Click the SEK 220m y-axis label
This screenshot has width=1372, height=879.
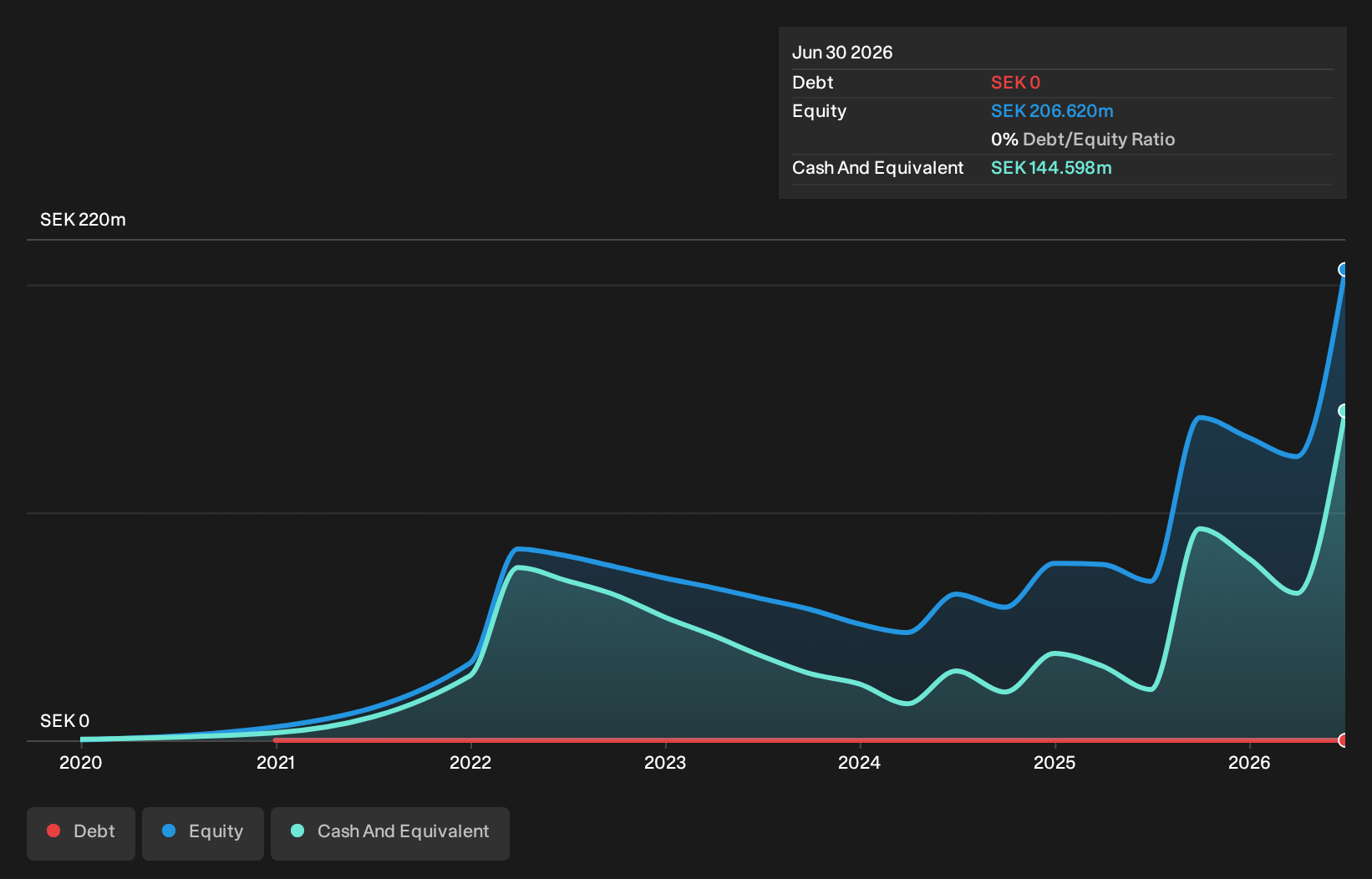pos(83,220)
